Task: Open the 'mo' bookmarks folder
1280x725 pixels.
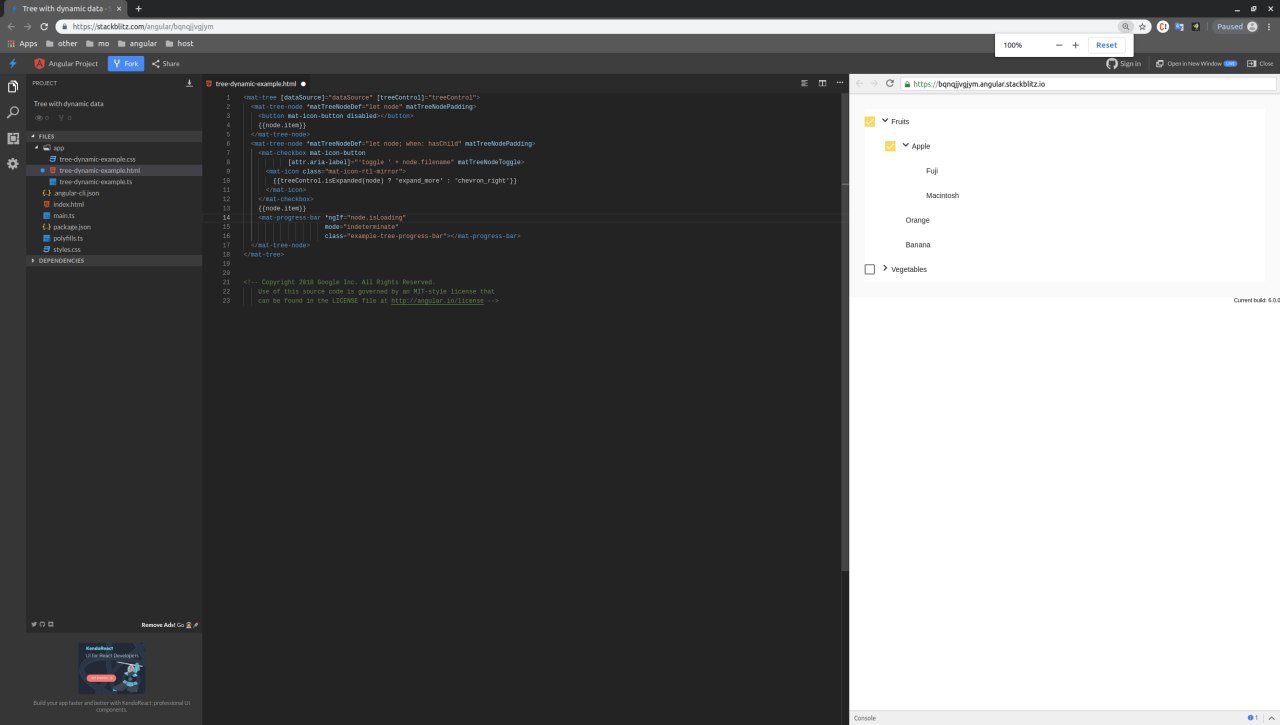Action: point(97,44)
